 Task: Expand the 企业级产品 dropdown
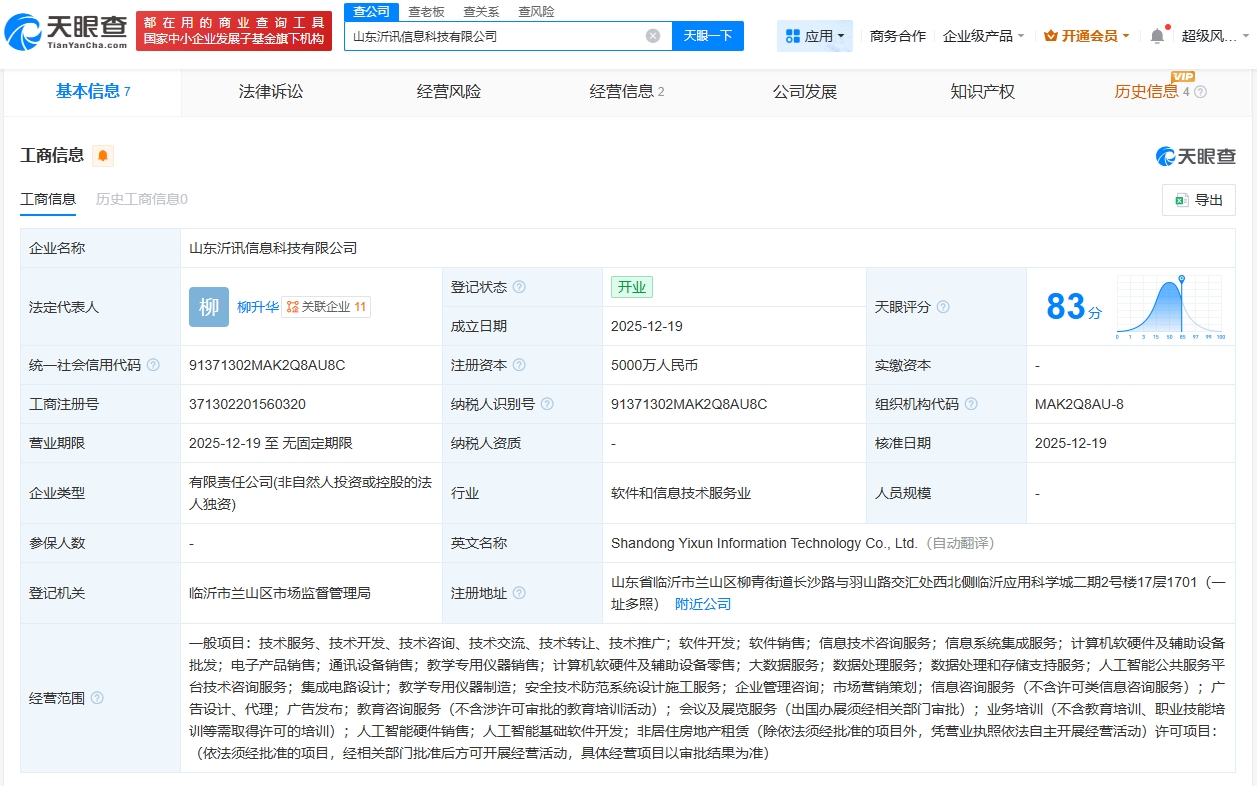983,36
